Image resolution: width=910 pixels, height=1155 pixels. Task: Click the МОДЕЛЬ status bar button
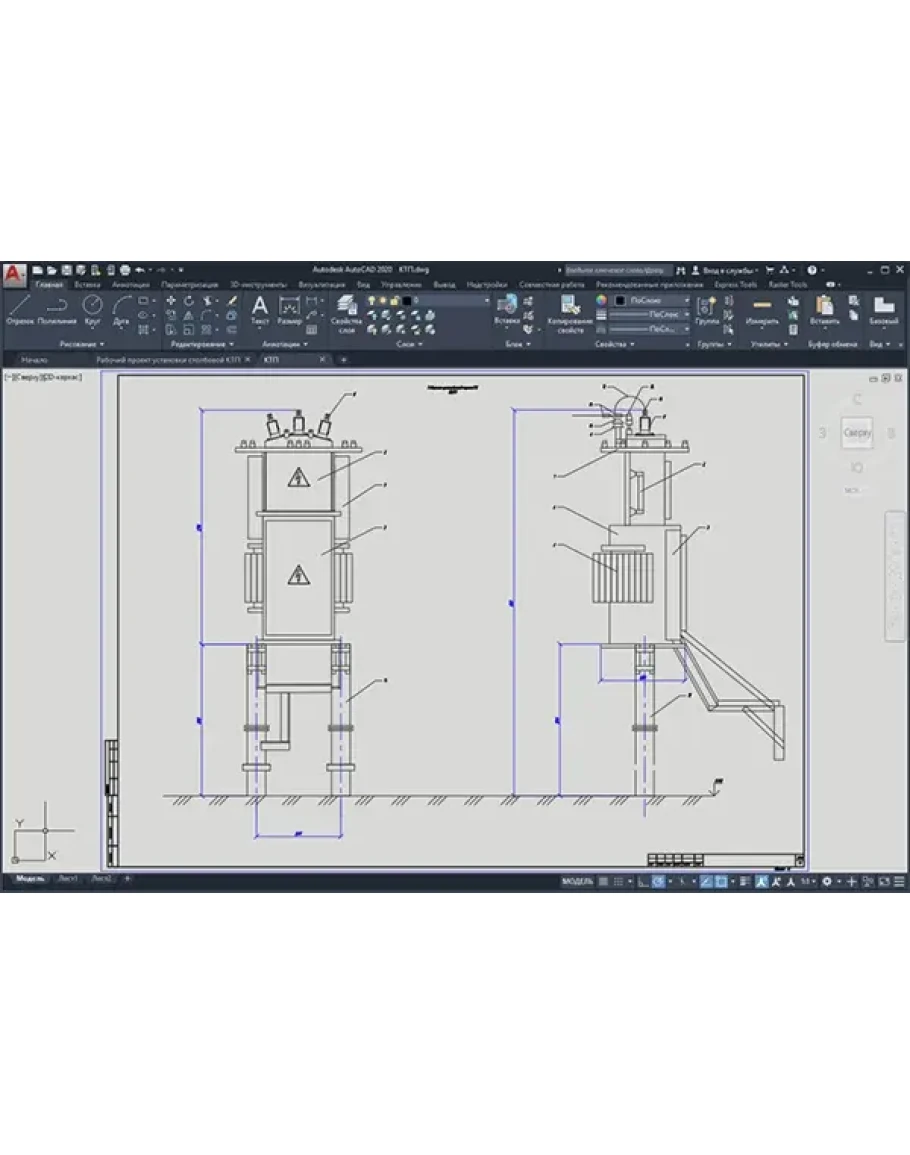coord(577,881)
